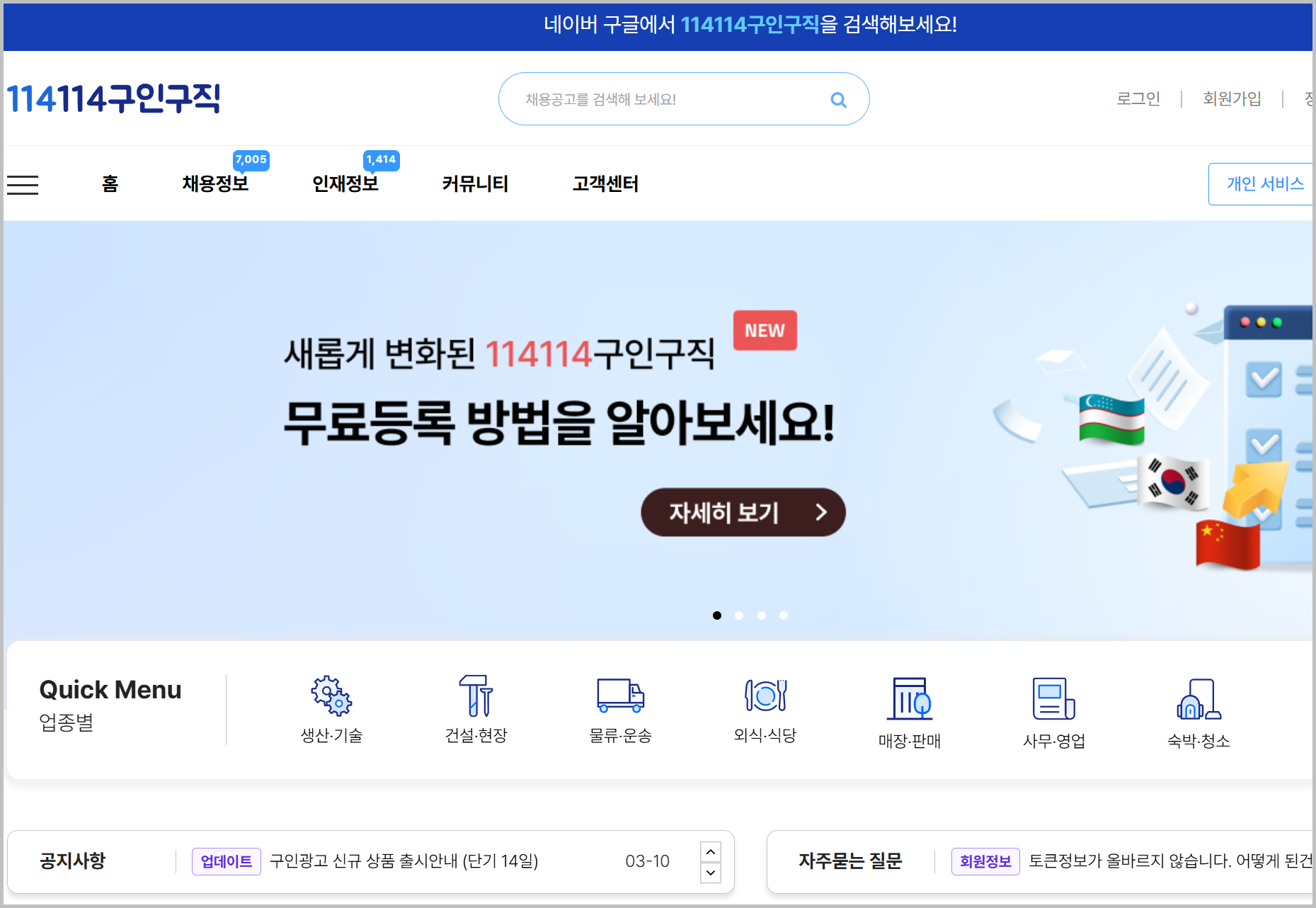Go to fourth banner slide dot
Viewport: 1316px width, 908px height.
point(784,615)
